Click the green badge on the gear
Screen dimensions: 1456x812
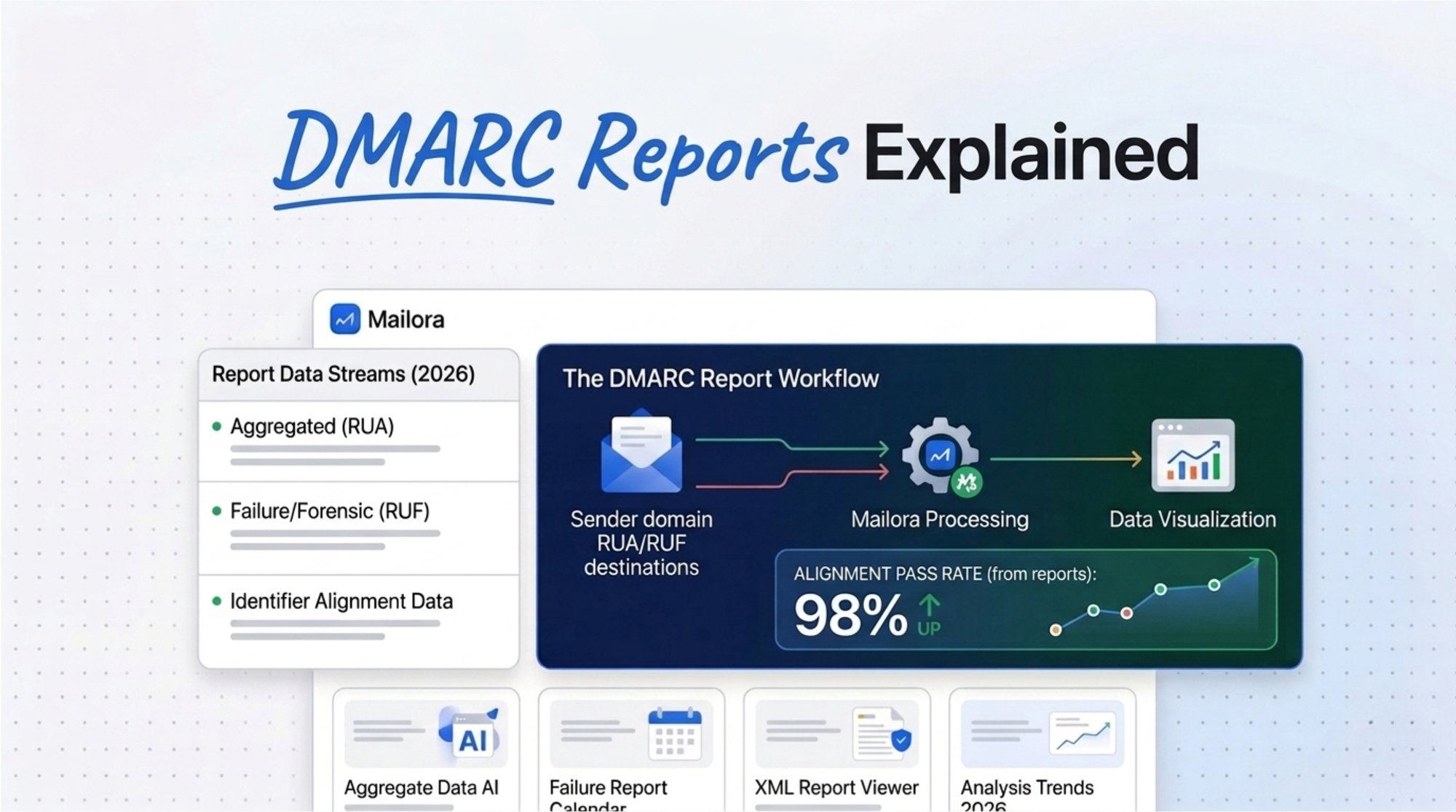[967, 482]
